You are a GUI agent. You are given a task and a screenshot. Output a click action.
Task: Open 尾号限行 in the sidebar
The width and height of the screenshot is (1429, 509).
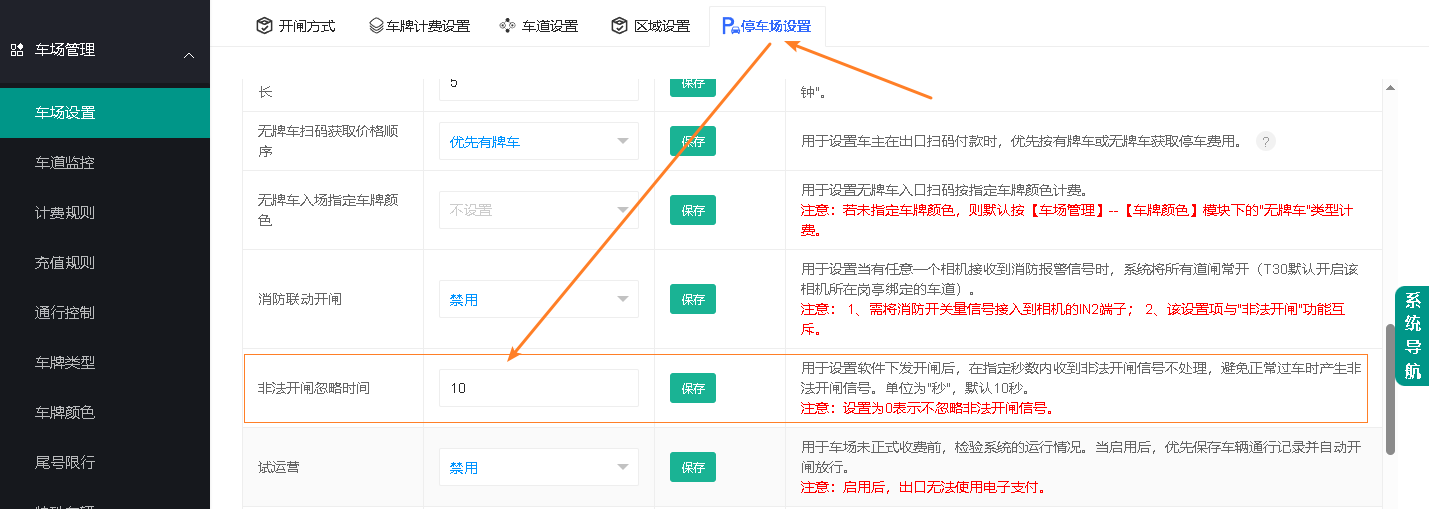[105, 463]
